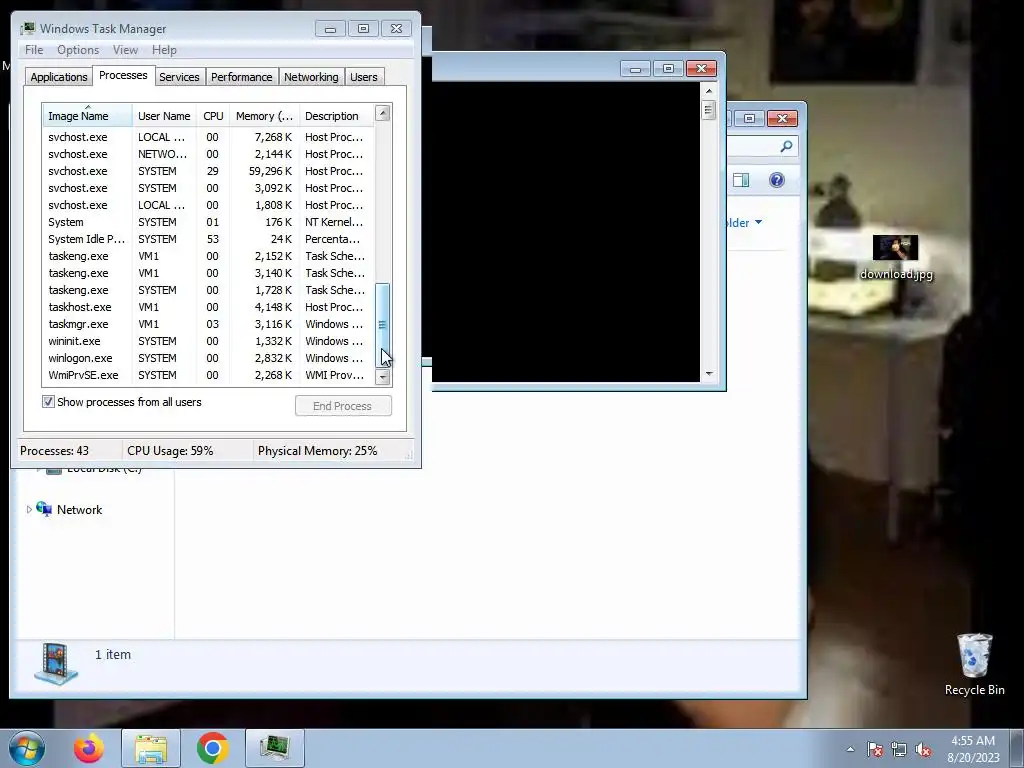Click the video library icon in details pane
Viewport: 1024px width, 768px height.
pos(56,663)
